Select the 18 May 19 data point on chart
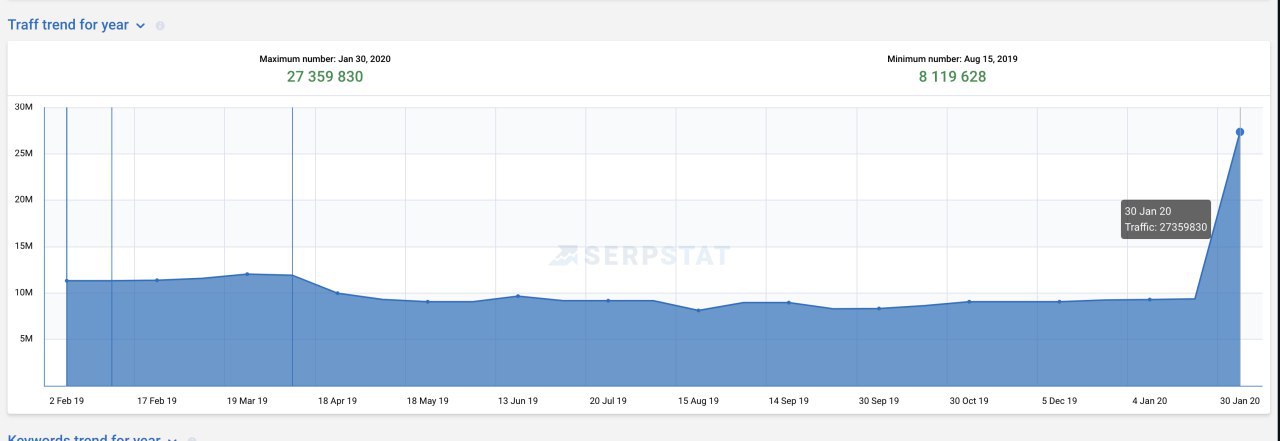Viewport: 1280px width, 441px height. [427, 301]
